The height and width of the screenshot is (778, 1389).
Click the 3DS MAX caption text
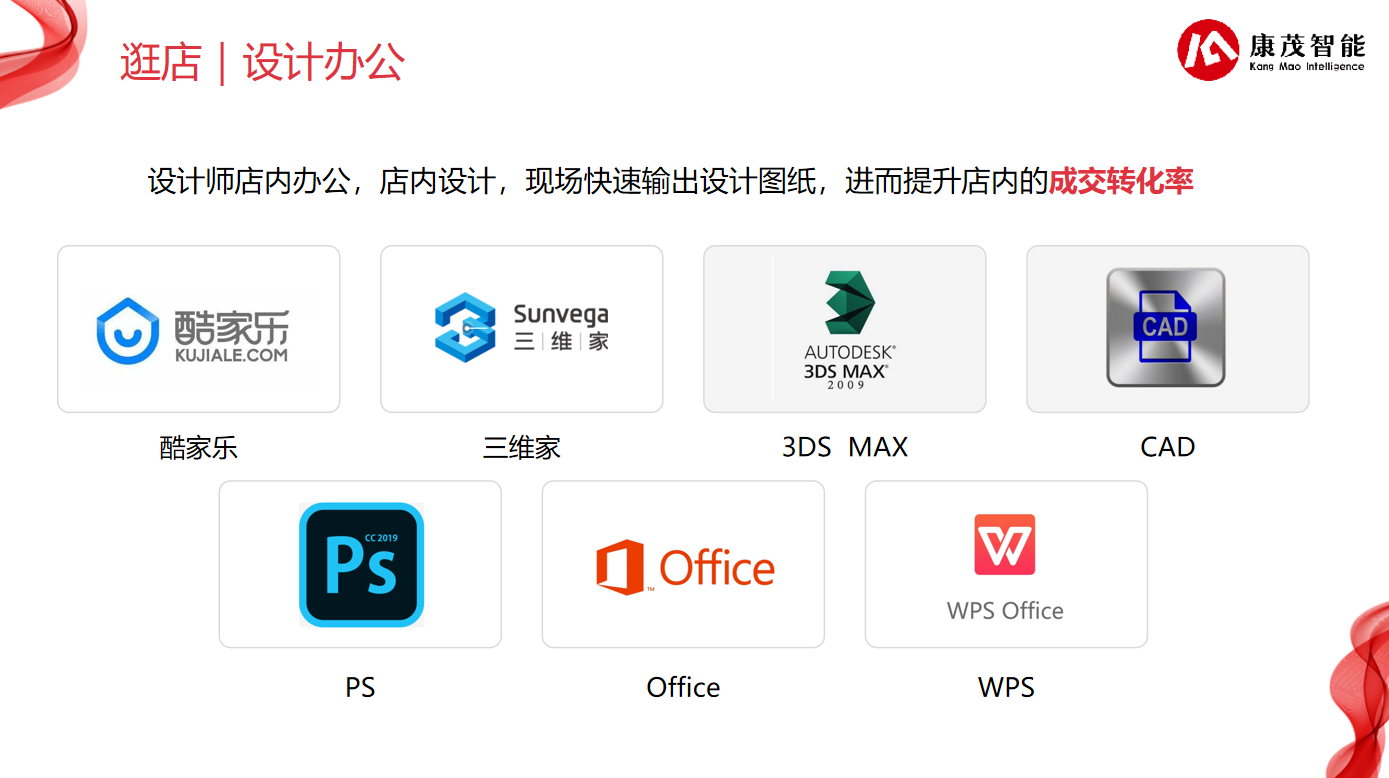click(845, 447)
